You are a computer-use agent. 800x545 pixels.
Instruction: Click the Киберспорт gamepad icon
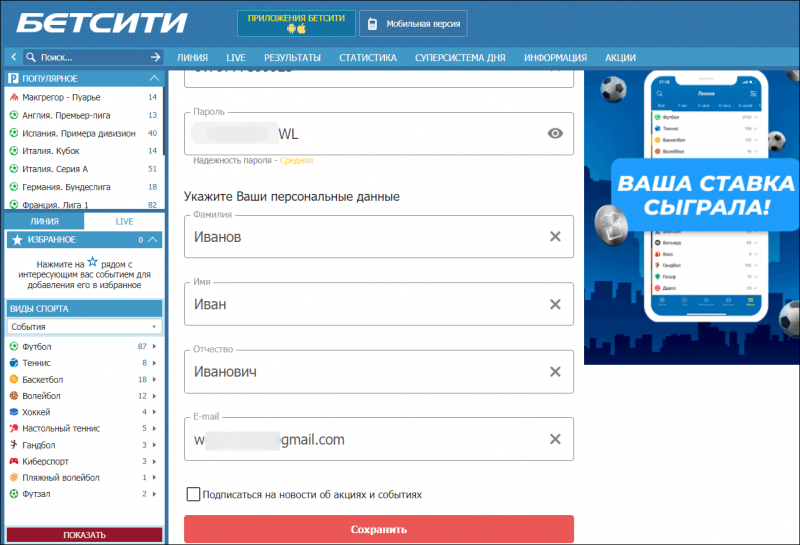(x=14, y=461)
